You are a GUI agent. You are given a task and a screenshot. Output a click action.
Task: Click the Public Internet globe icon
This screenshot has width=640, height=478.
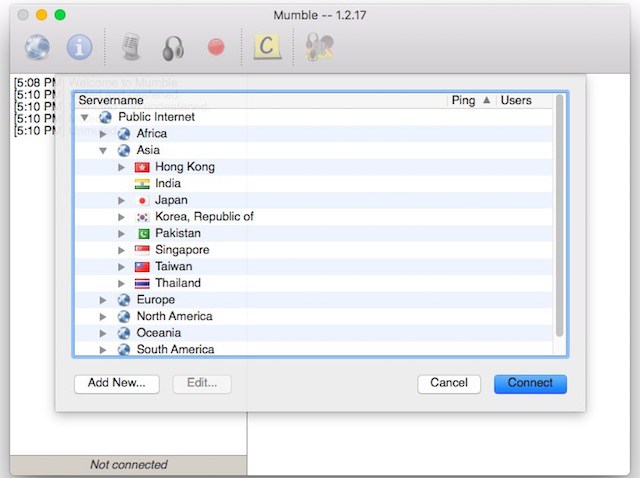click(x=105, y=117)
